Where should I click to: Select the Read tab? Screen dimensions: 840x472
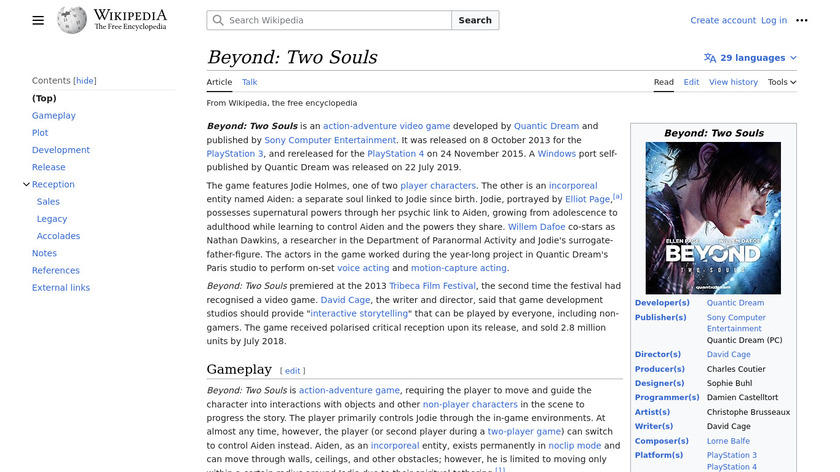663,82
